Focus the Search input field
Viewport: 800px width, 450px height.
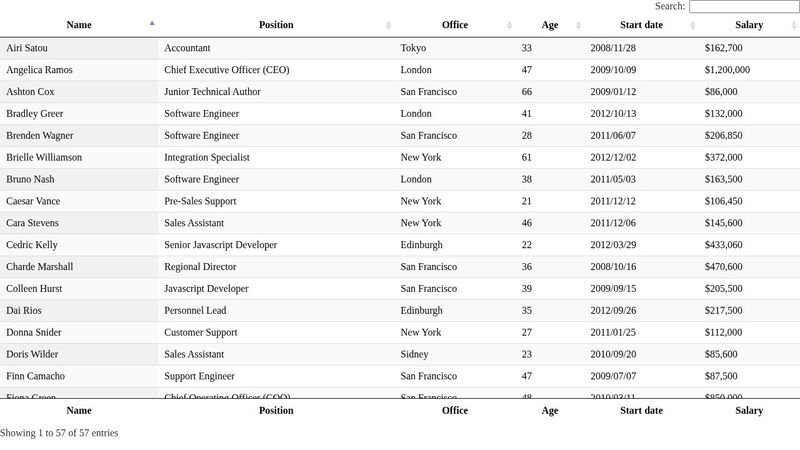[x=744, y=7]
